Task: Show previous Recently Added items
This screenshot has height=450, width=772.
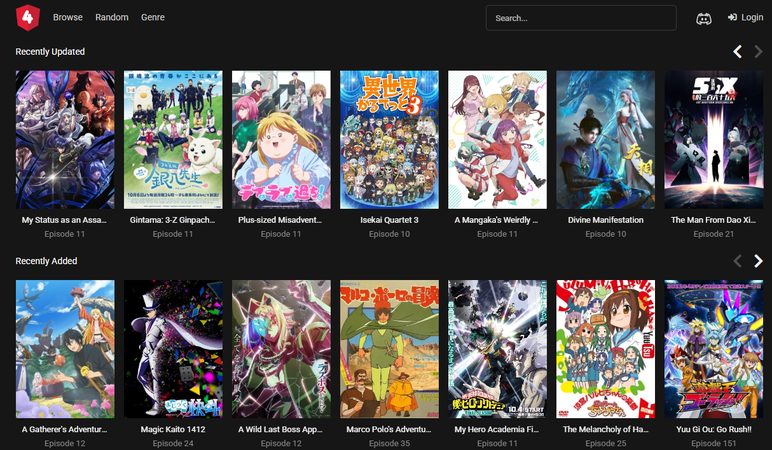Action: (737, 261)
